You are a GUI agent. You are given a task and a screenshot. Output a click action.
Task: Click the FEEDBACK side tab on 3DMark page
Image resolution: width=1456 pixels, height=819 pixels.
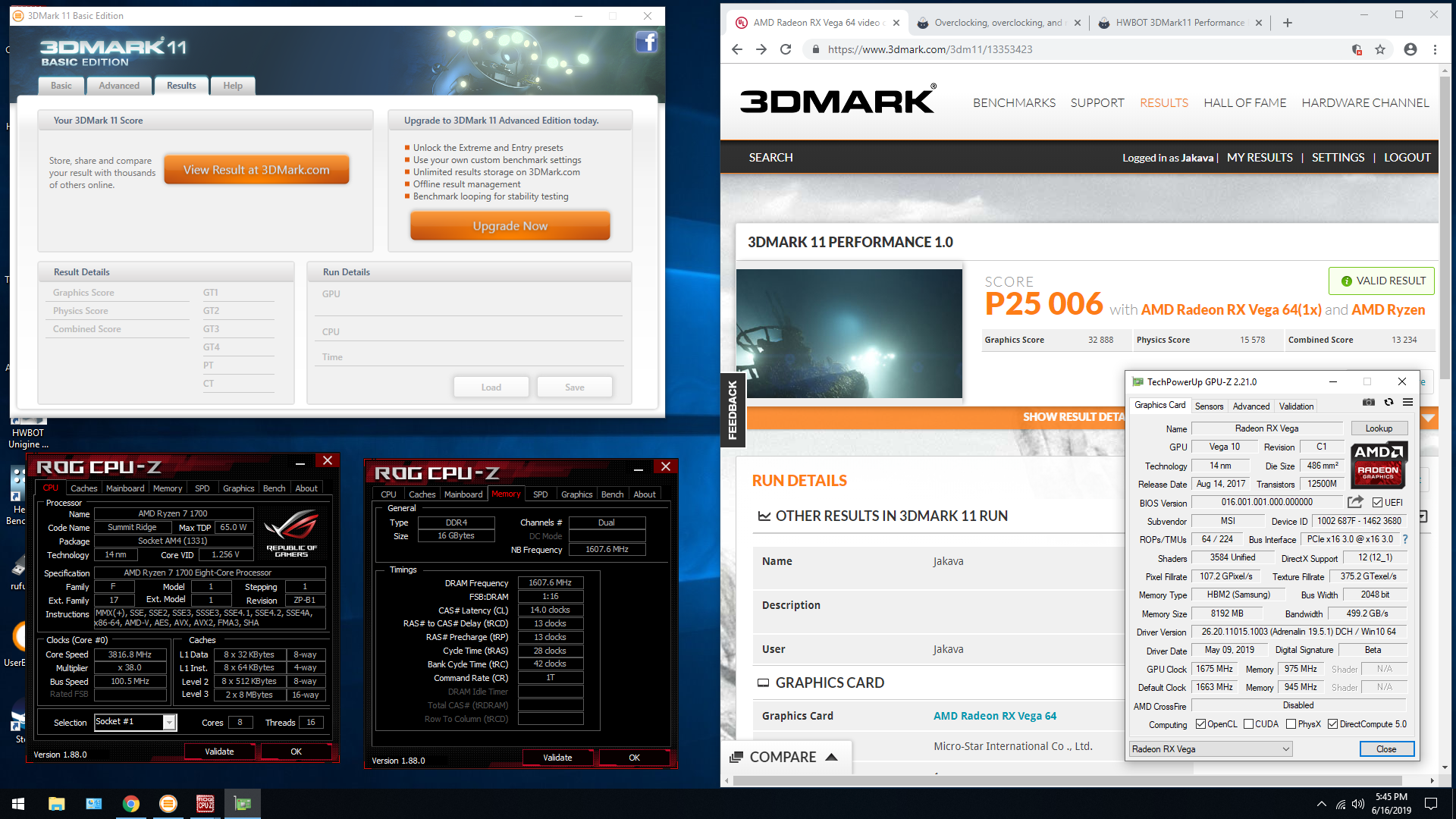pos(732,409)
